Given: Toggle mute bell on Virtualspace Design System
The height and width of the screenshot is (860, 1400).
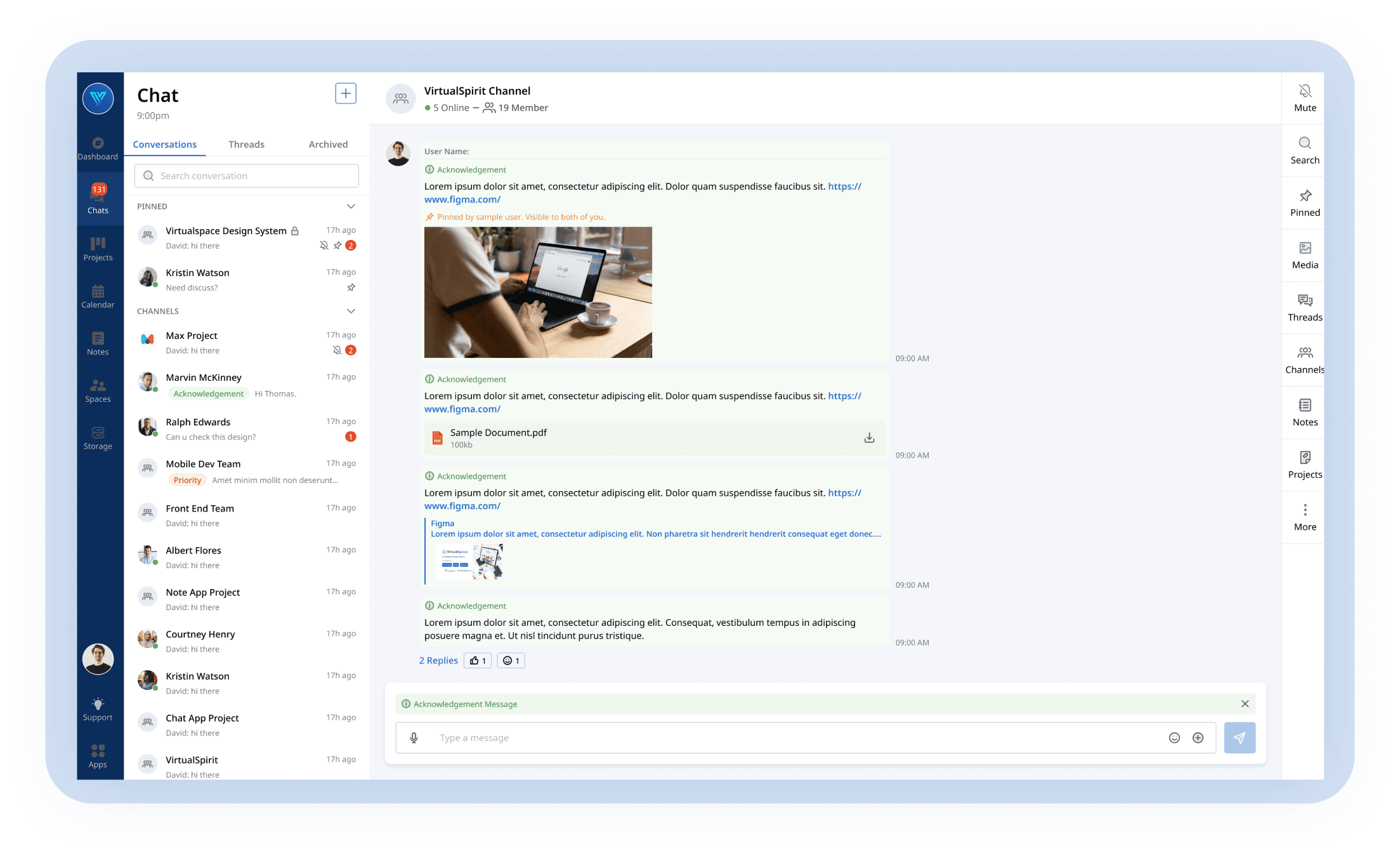Looking at the screenshot, I should 324,246.
